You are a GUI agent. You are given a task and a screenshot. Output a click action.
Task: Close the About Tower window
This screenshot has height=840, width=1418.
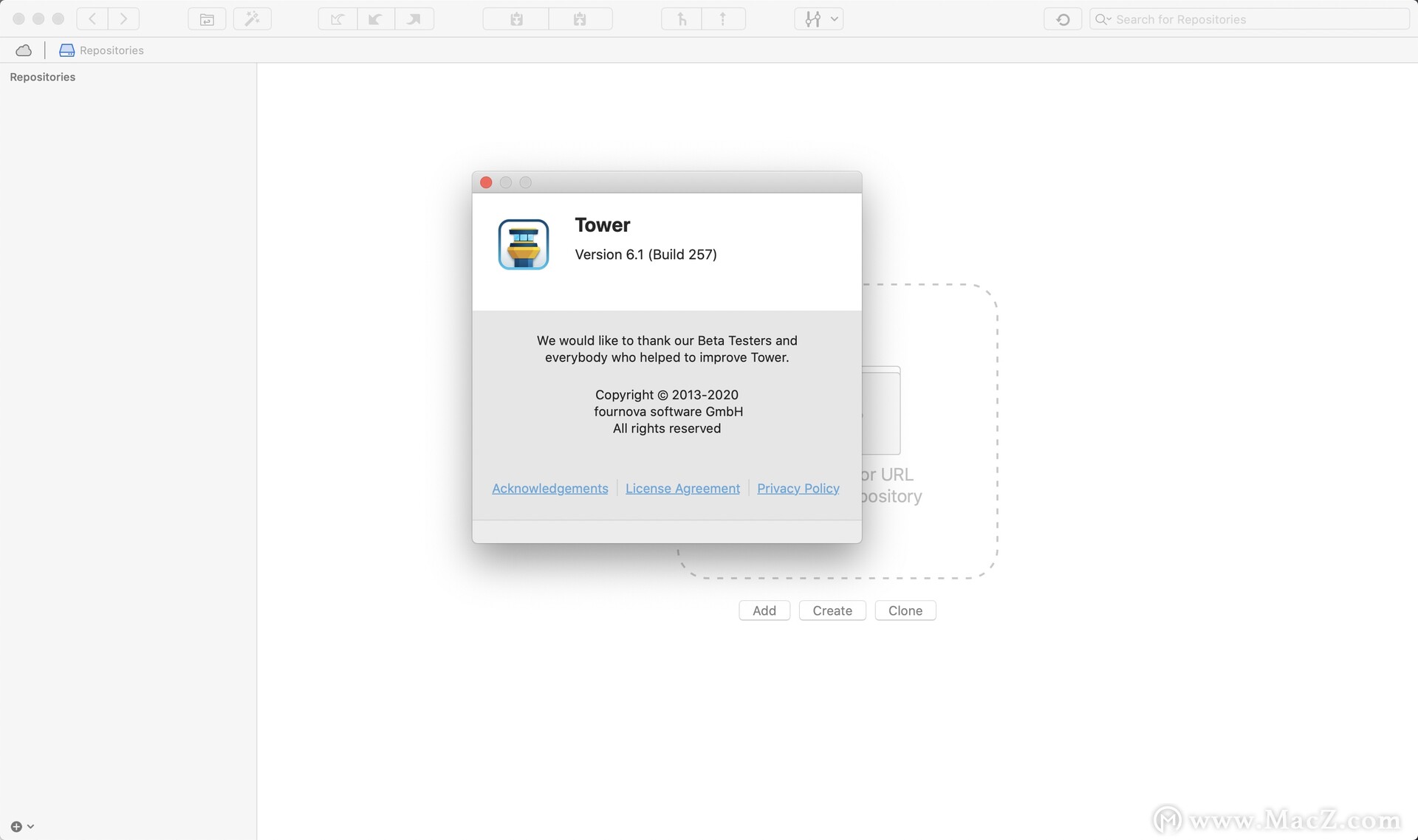[x=486, y=182]
